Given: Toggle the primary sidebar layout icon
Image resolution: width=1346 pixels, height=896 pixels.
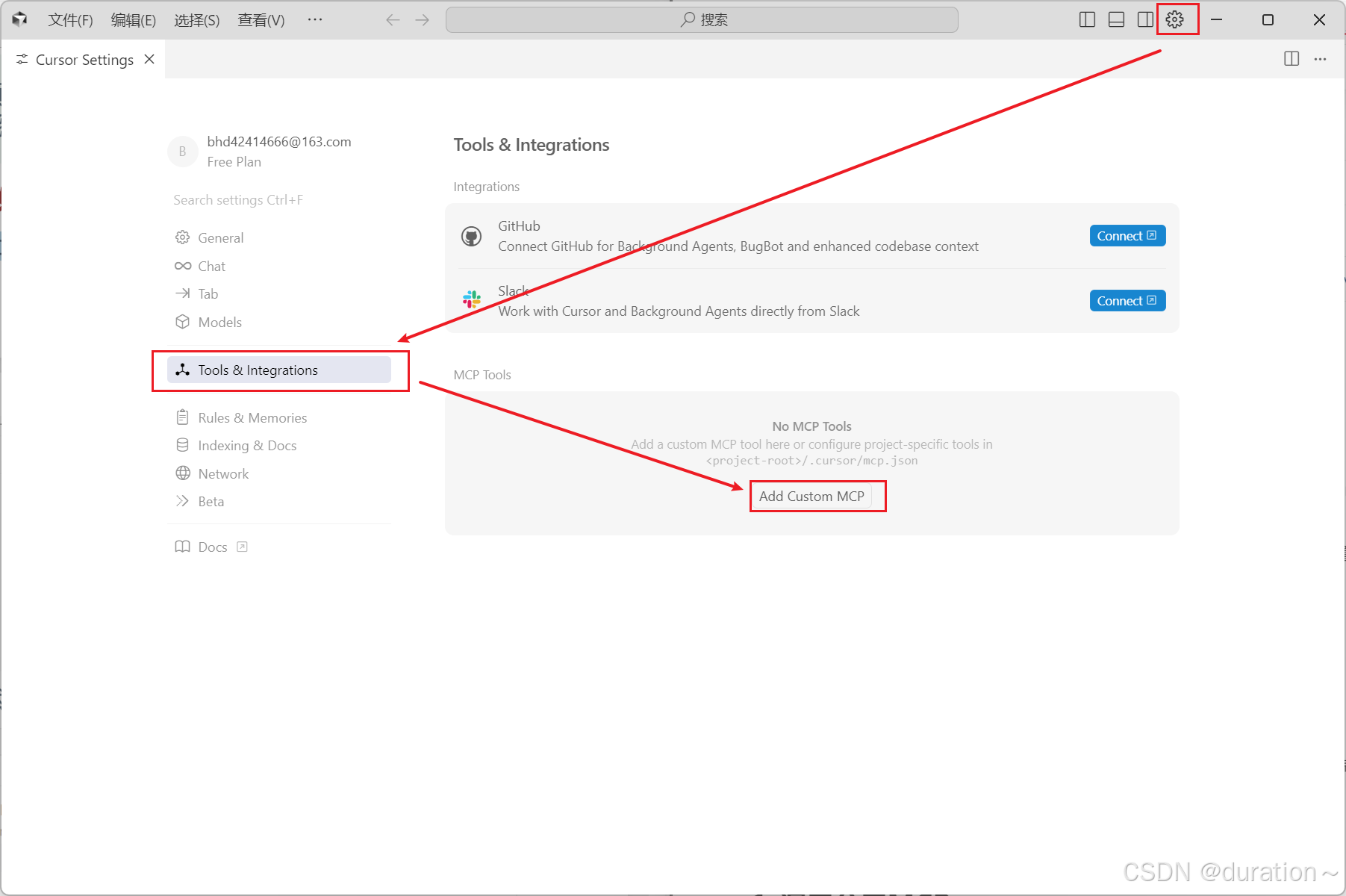Looking at the screenshot, I should coord(1087,19).
